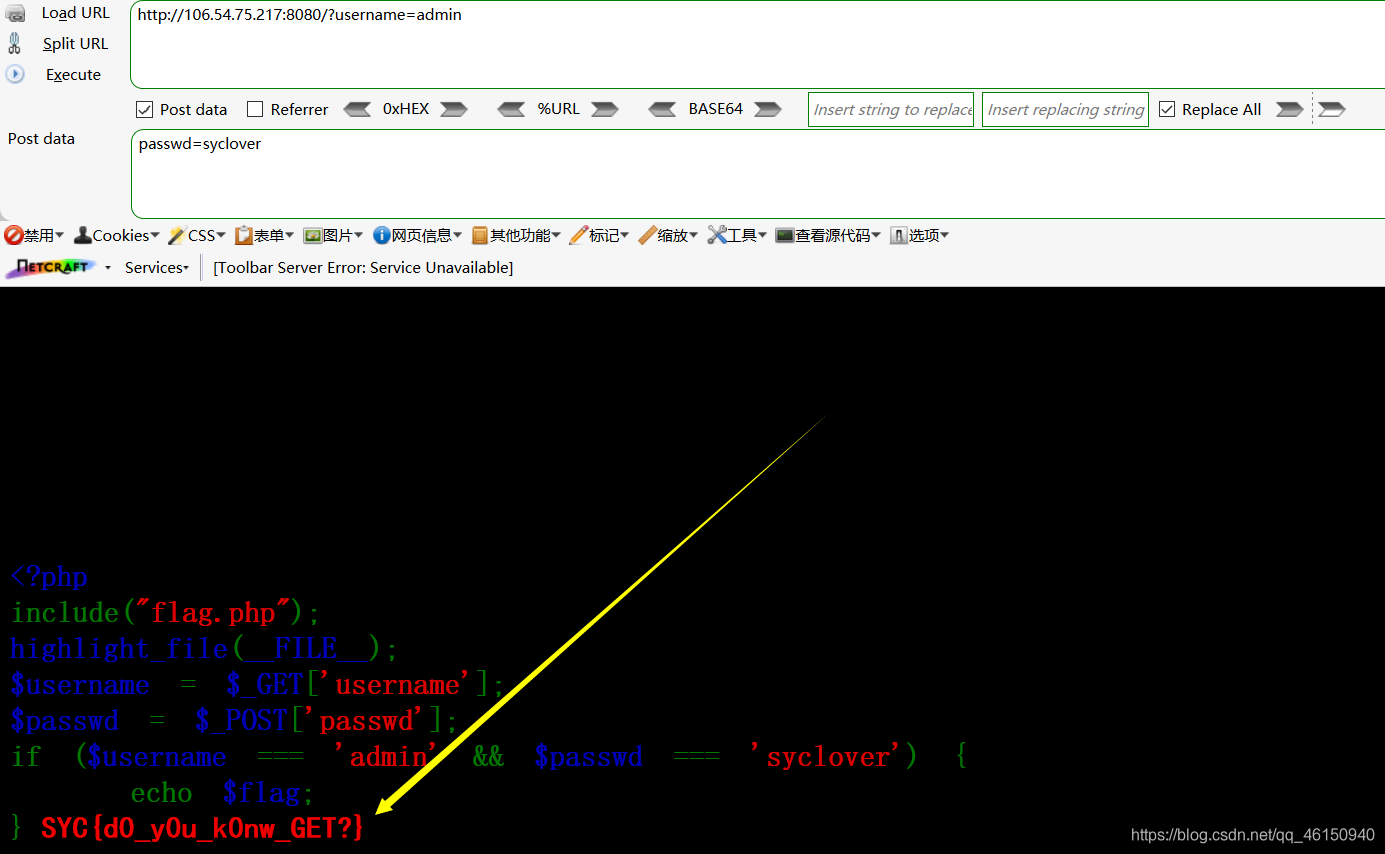The height and width of the screenshot is (854, 1385).
Task: Focus the 'Insert string to replace' field
Action: click(x=891, y=110)
